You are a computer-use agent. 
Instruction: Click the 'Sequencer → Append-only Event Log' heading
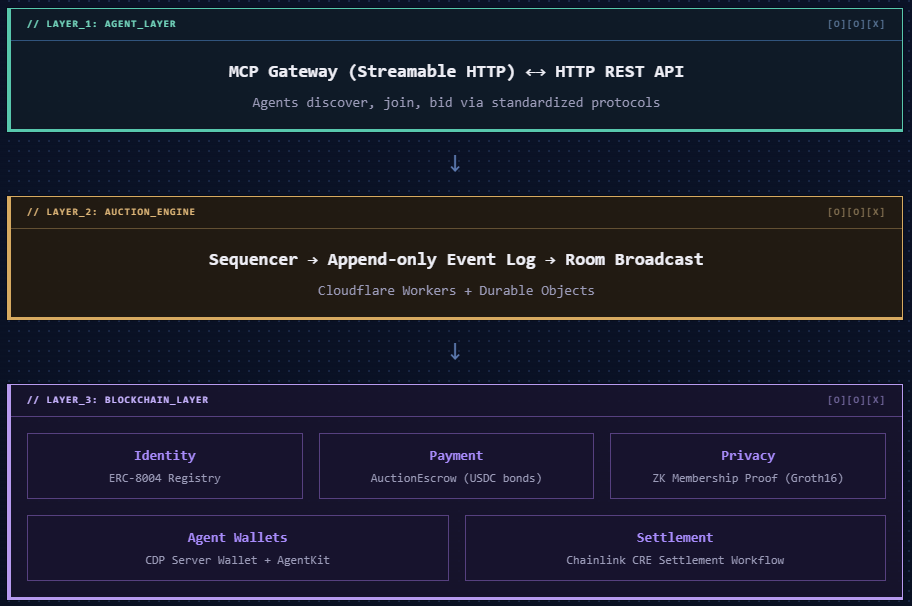(372, 259)
